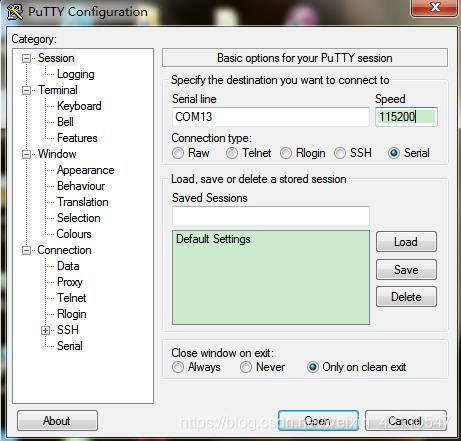Focus the Speed field showing 115200
461x441 pixels.
[x=406, y=117]
